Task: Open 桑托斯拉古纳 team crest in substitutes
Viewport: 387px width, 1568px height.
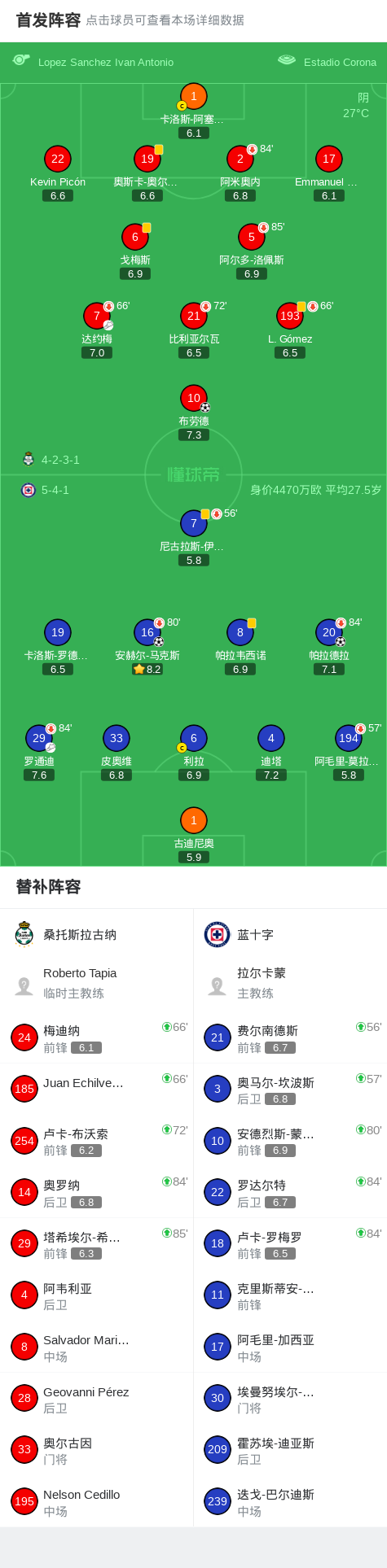Action: (x=24, y=934)
